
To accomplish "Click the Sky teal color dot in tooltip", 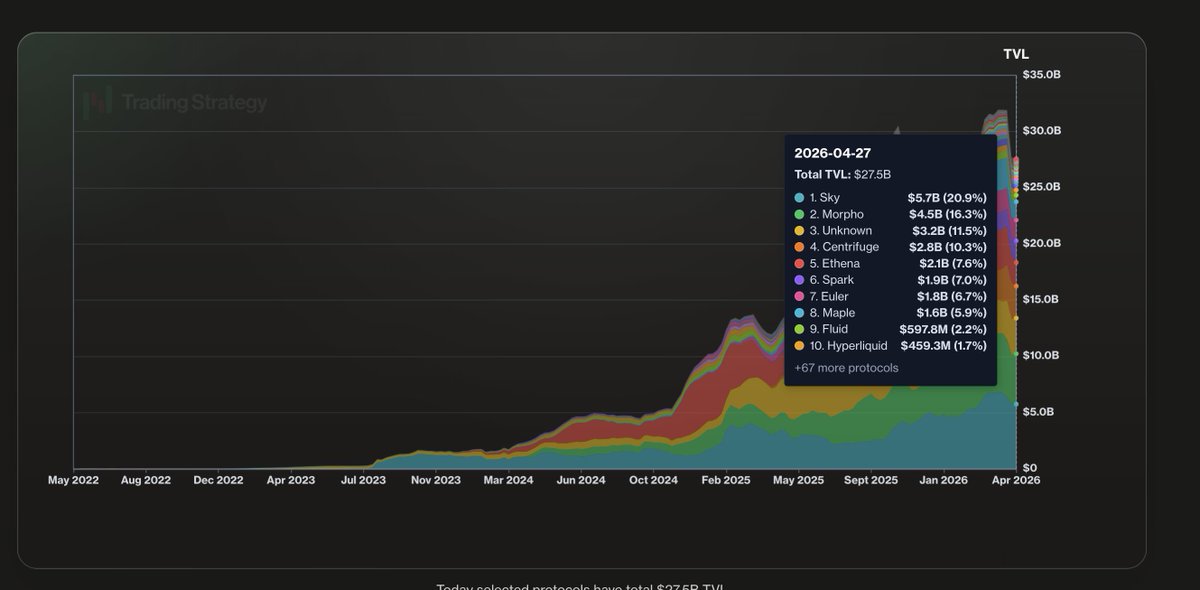I will click(799, 198).
